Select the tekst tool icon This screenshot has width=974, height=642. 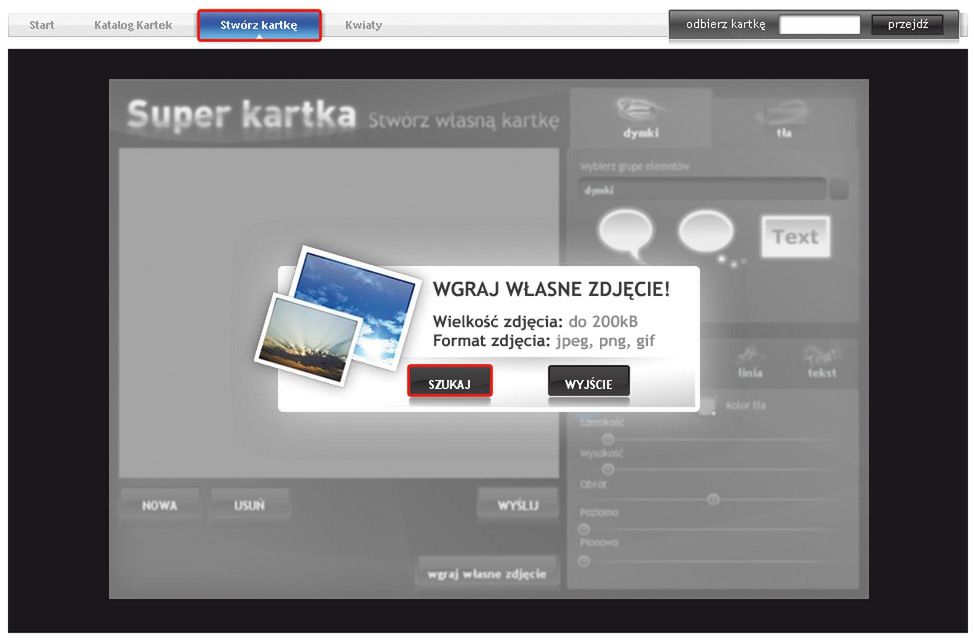click(821, 362)
